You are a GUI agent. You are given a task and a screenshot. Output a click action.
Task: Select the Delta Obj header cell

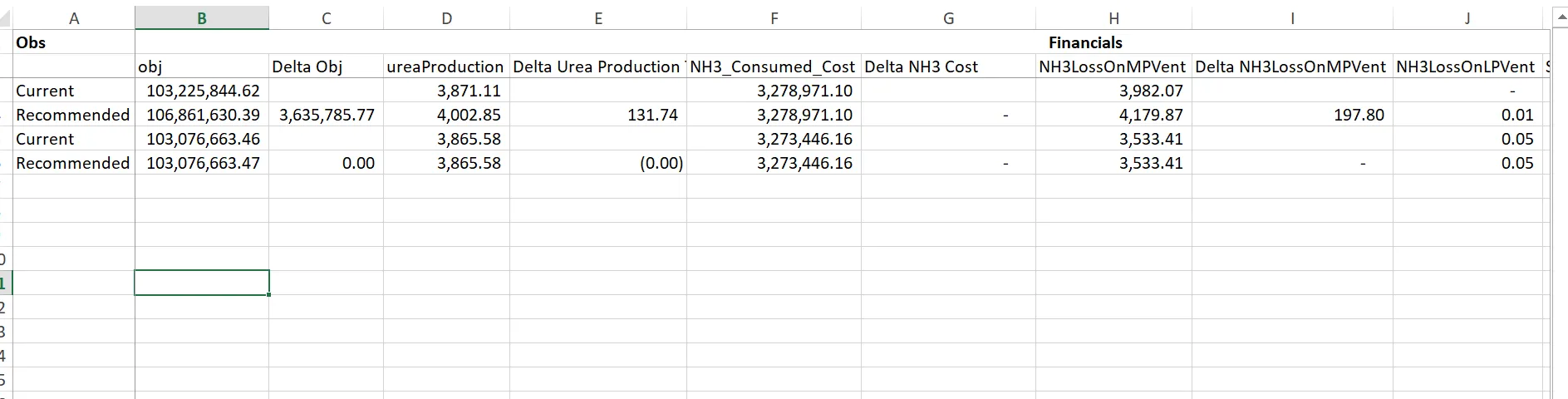point(326,66)
